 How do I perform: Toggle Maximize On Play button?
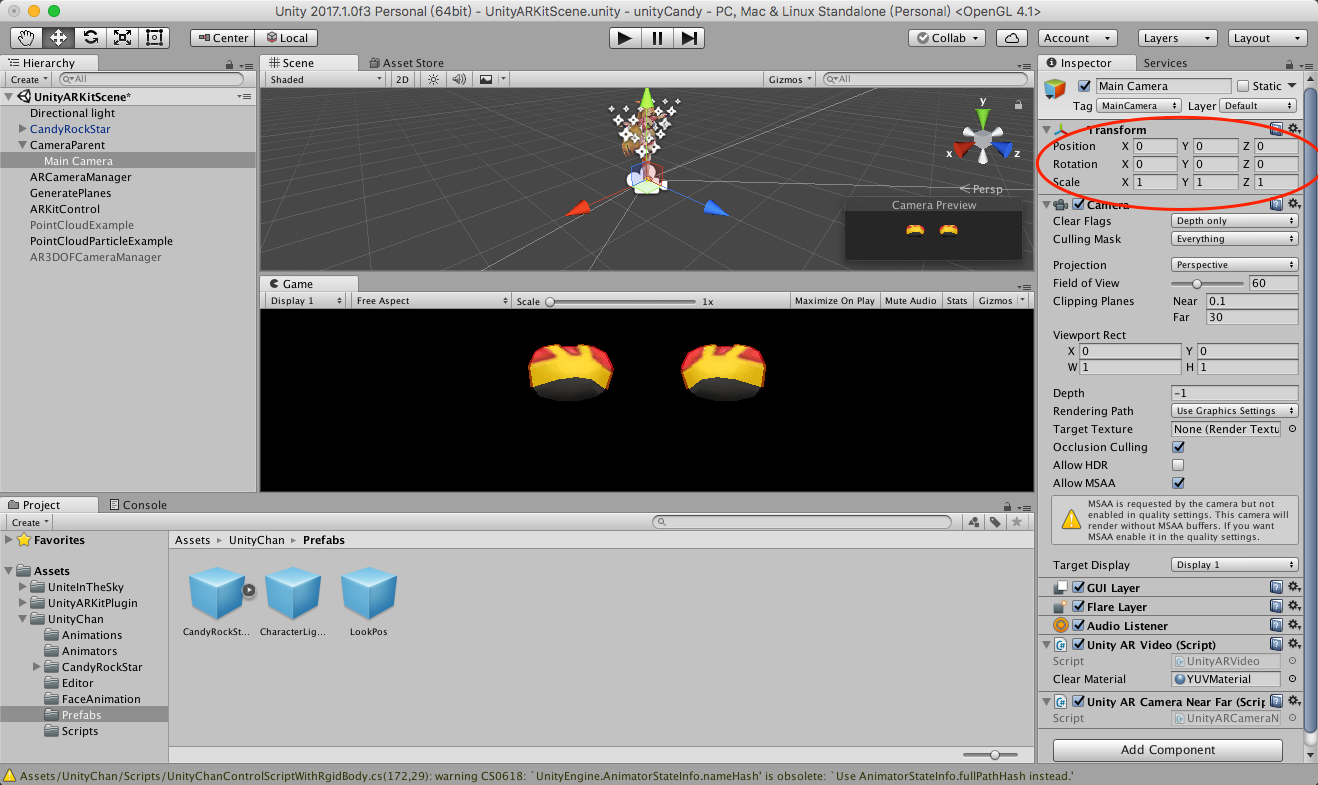point(834,301)
